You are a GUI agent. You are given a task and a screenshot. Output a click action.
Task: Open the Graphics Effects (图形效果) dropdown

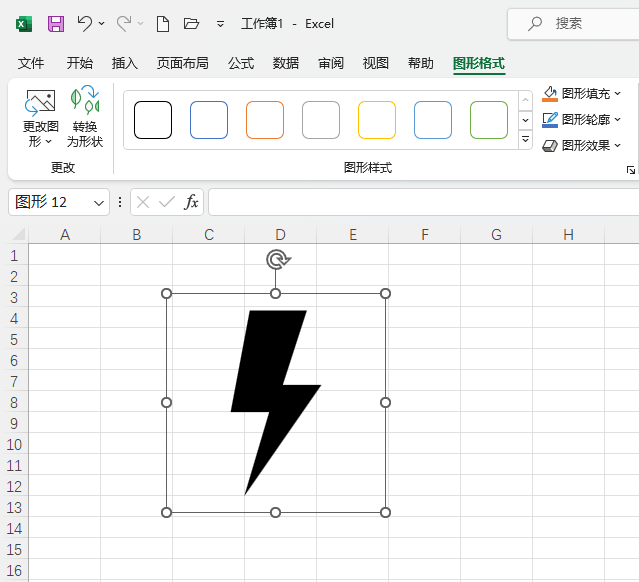click(617, 146)
